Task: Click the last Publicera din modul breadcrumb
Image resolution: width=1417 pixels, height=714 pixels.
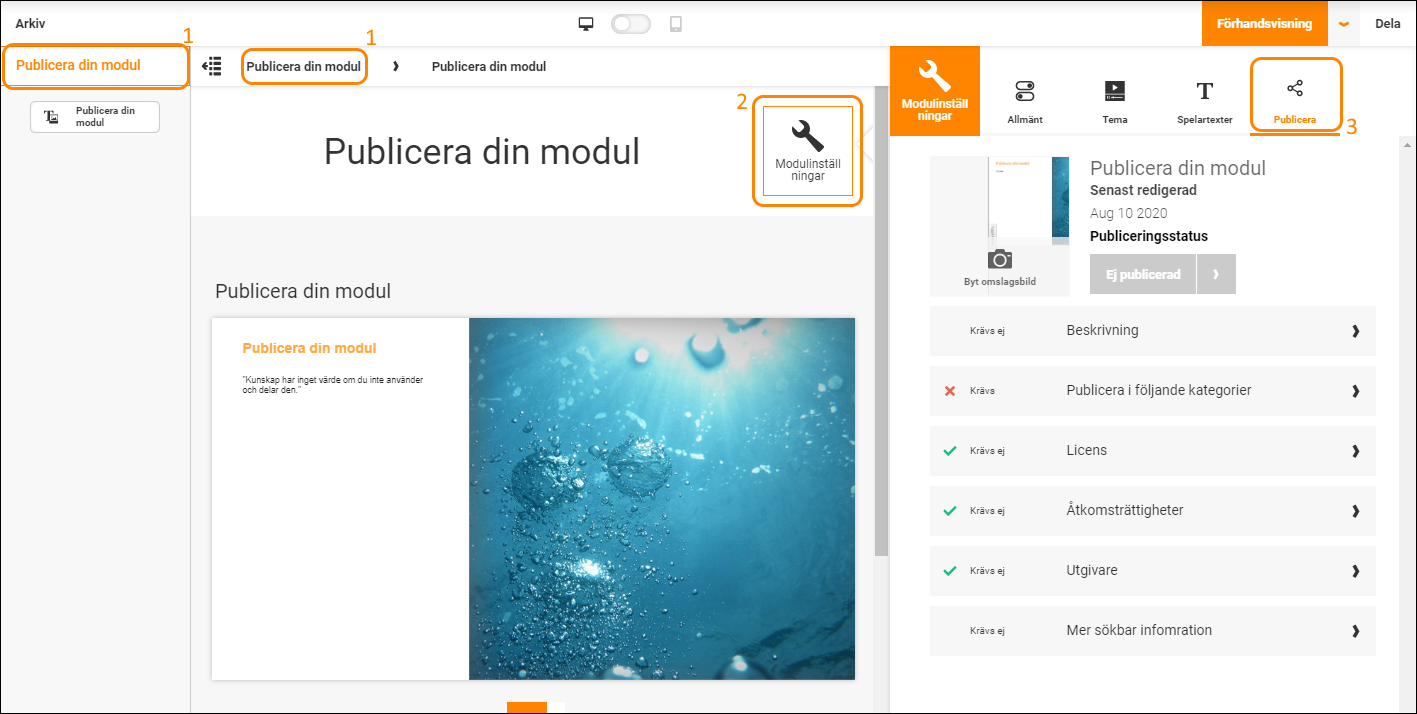Action: click(489, 67)
